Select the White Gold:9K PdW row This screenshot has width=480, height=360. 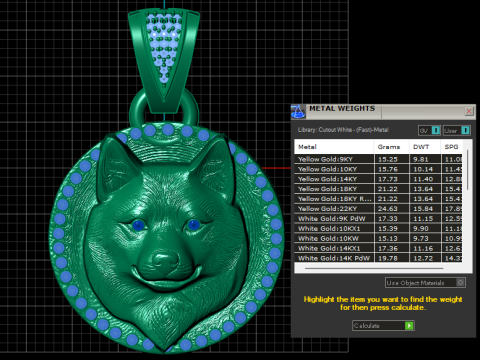[378, 219]
